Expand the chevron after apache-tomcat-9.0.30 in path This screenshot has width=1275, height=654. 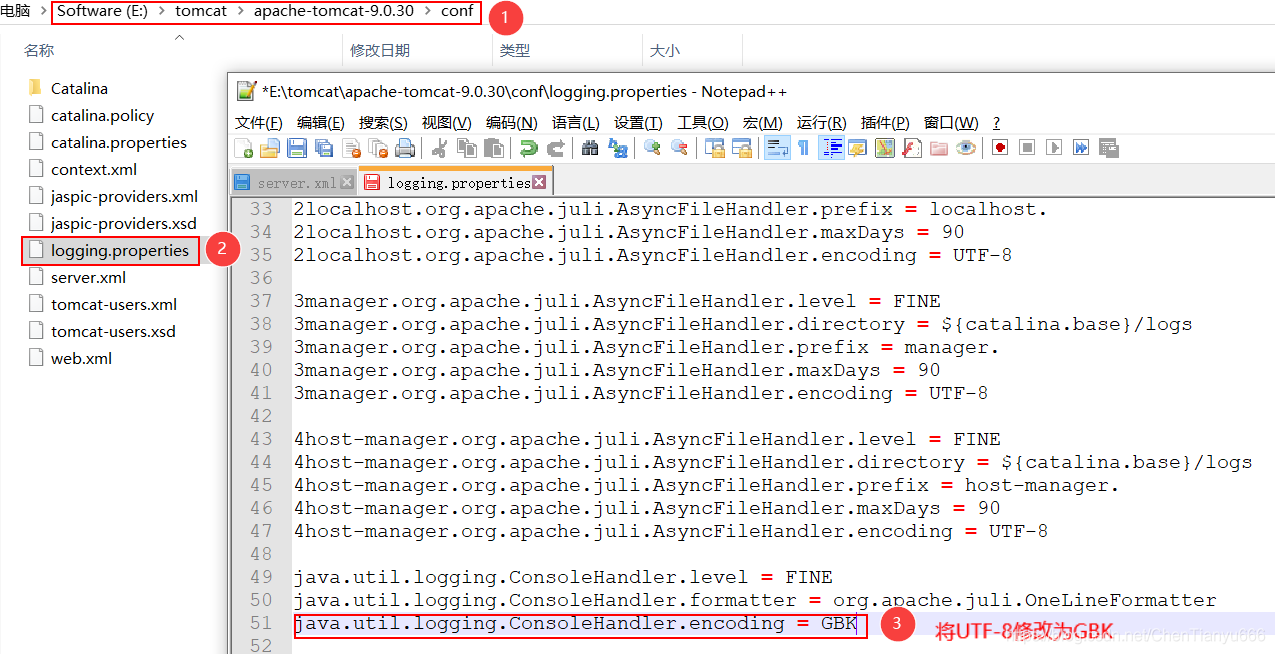[x=427, y=12]
